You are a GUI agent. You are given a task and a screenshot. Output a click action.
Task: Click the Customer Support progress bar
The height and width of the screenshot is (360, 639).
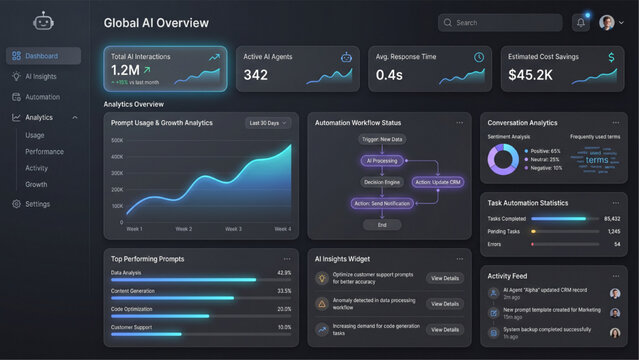coord(201,334)
